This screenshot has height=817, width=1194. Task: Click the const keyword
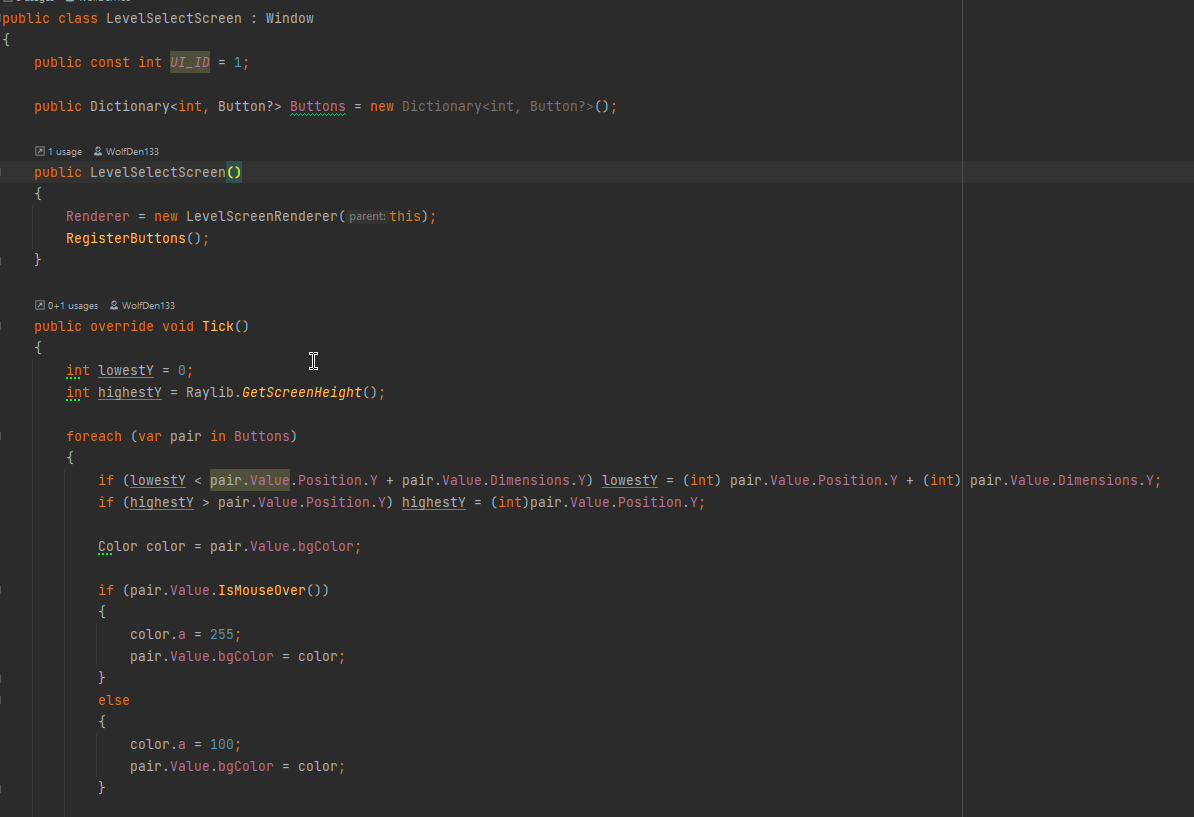110,62
